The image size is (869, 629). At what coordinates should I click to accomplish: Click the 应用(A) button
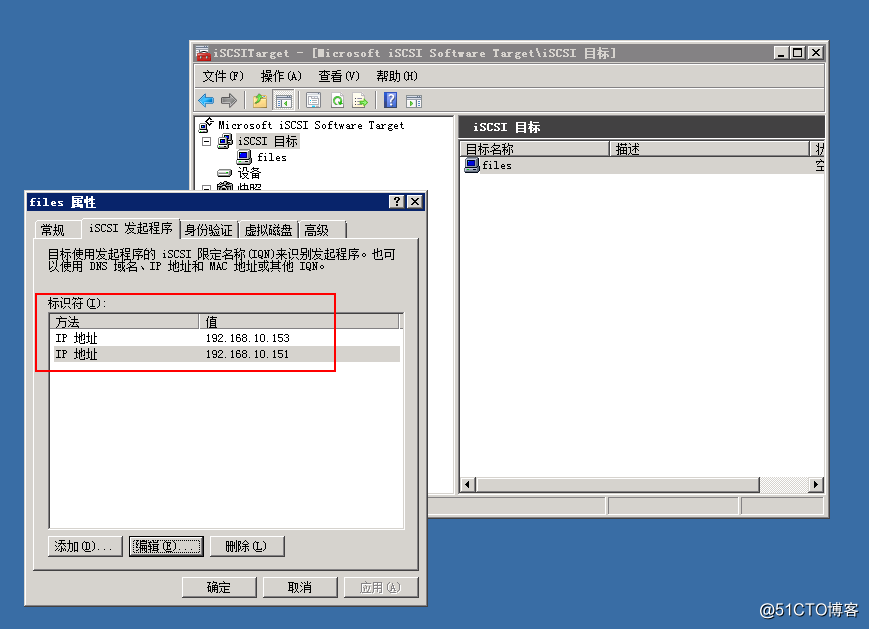pos(381,587)
